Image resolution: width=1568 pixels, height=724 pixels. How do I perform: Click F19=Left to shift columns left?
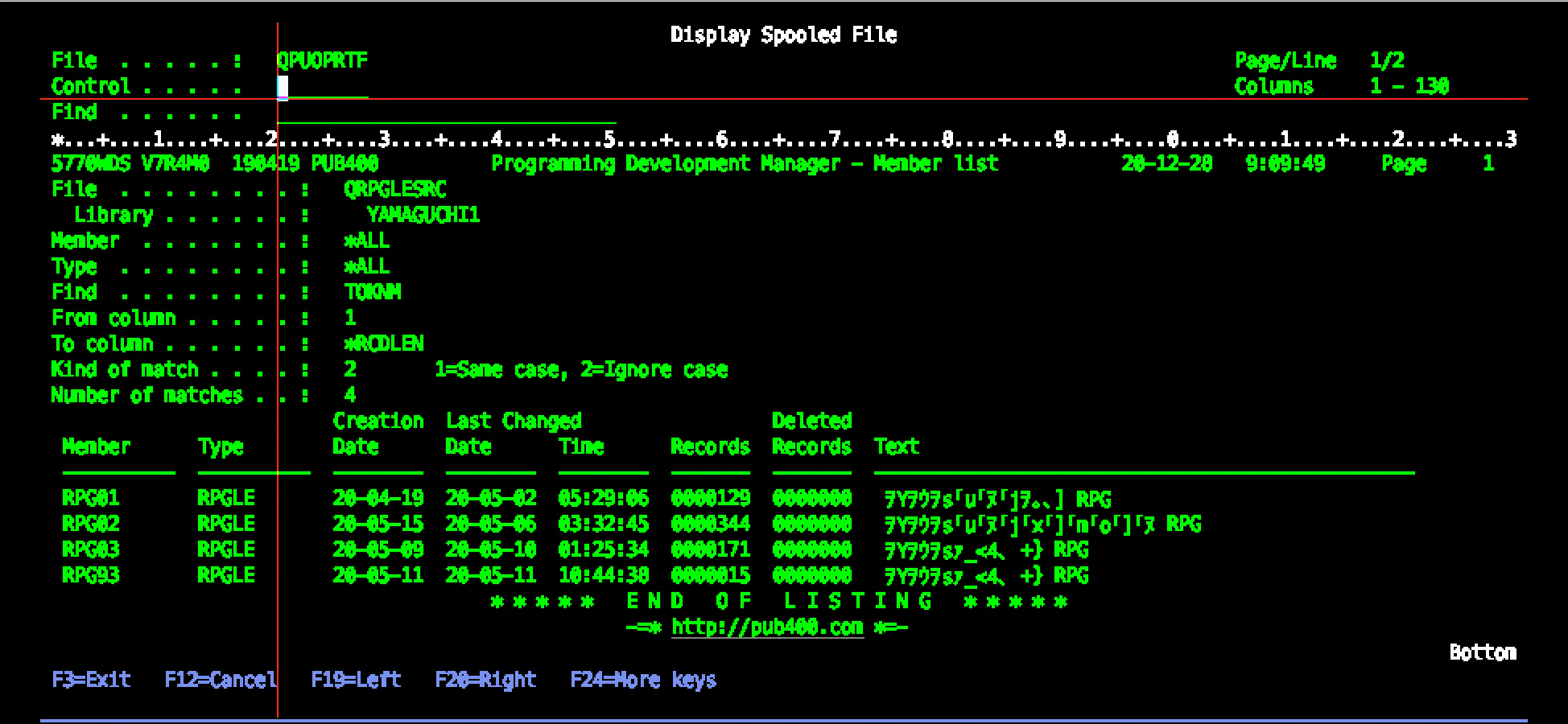click(x=356, y=680)
